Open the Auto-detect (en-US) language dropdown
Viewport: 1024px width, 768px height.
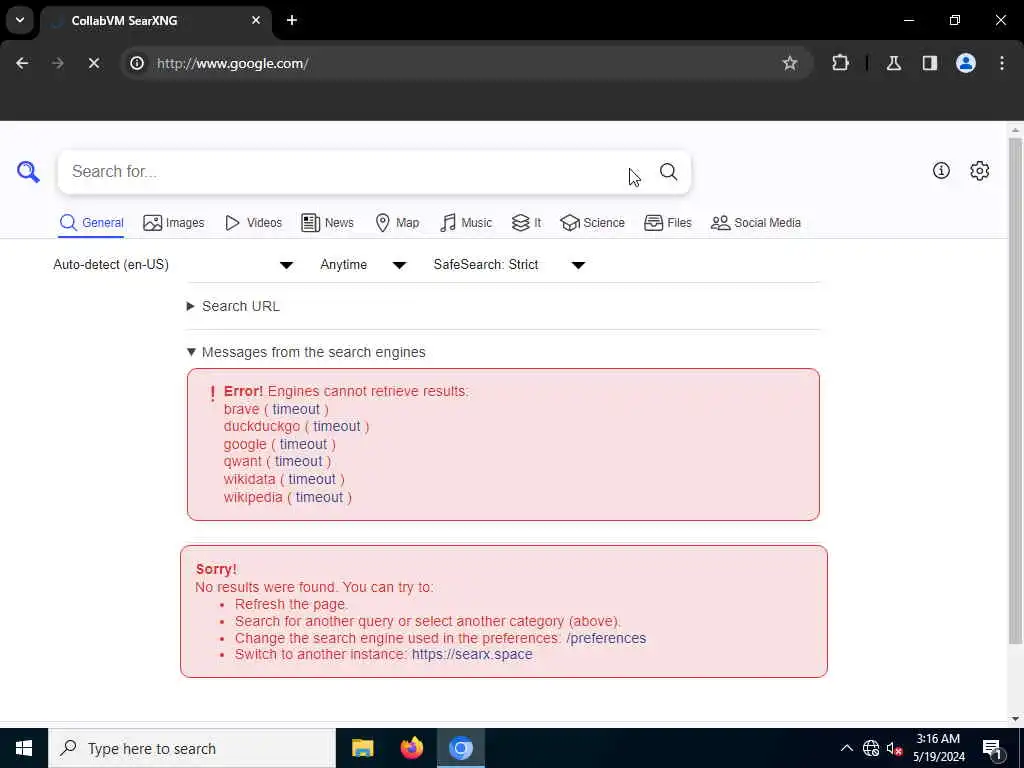[173, 264]
